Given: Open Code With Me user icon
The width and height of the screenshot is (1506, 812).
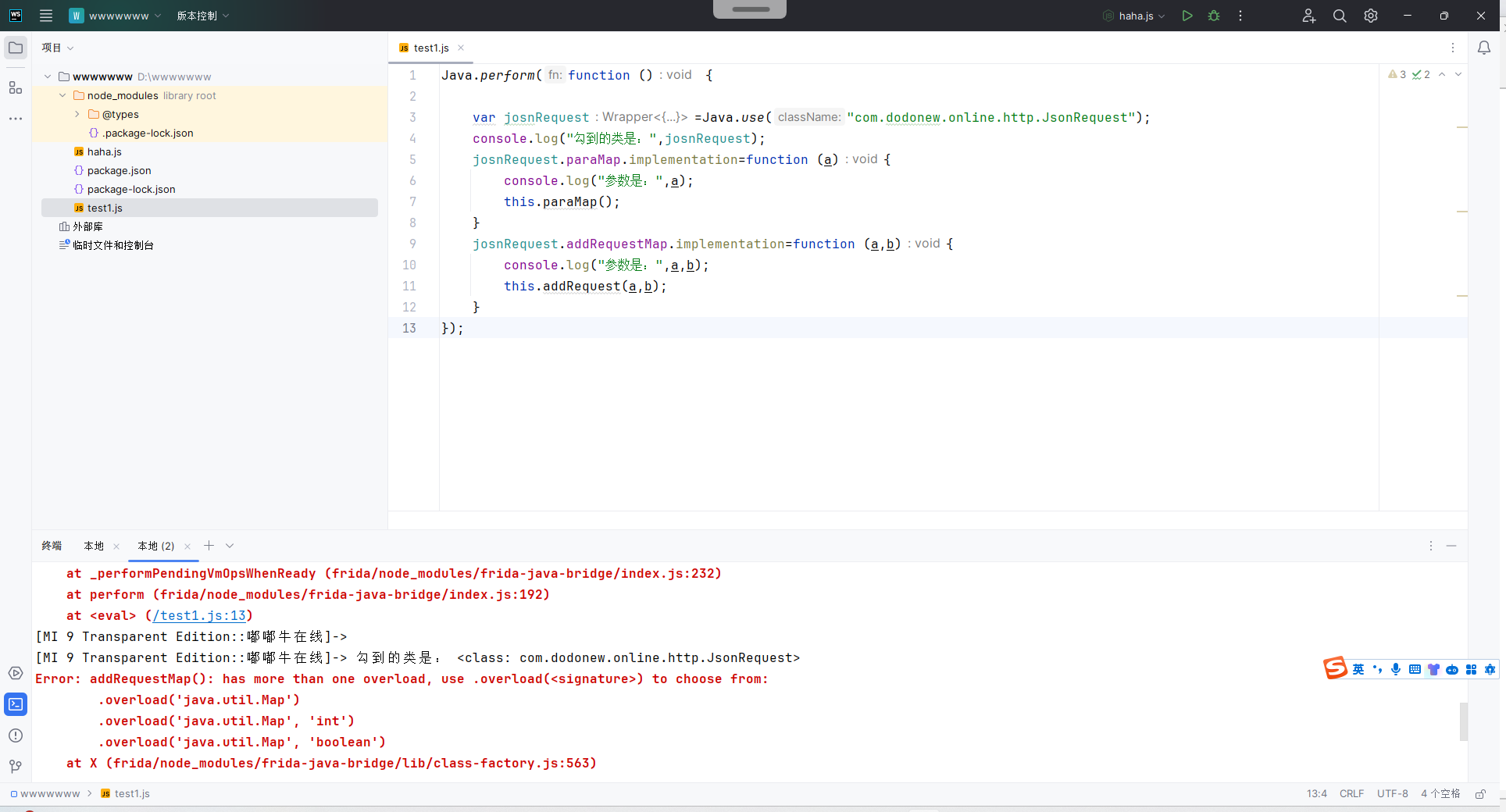Looking at the screenshot, I should [x=1309, y=16].
